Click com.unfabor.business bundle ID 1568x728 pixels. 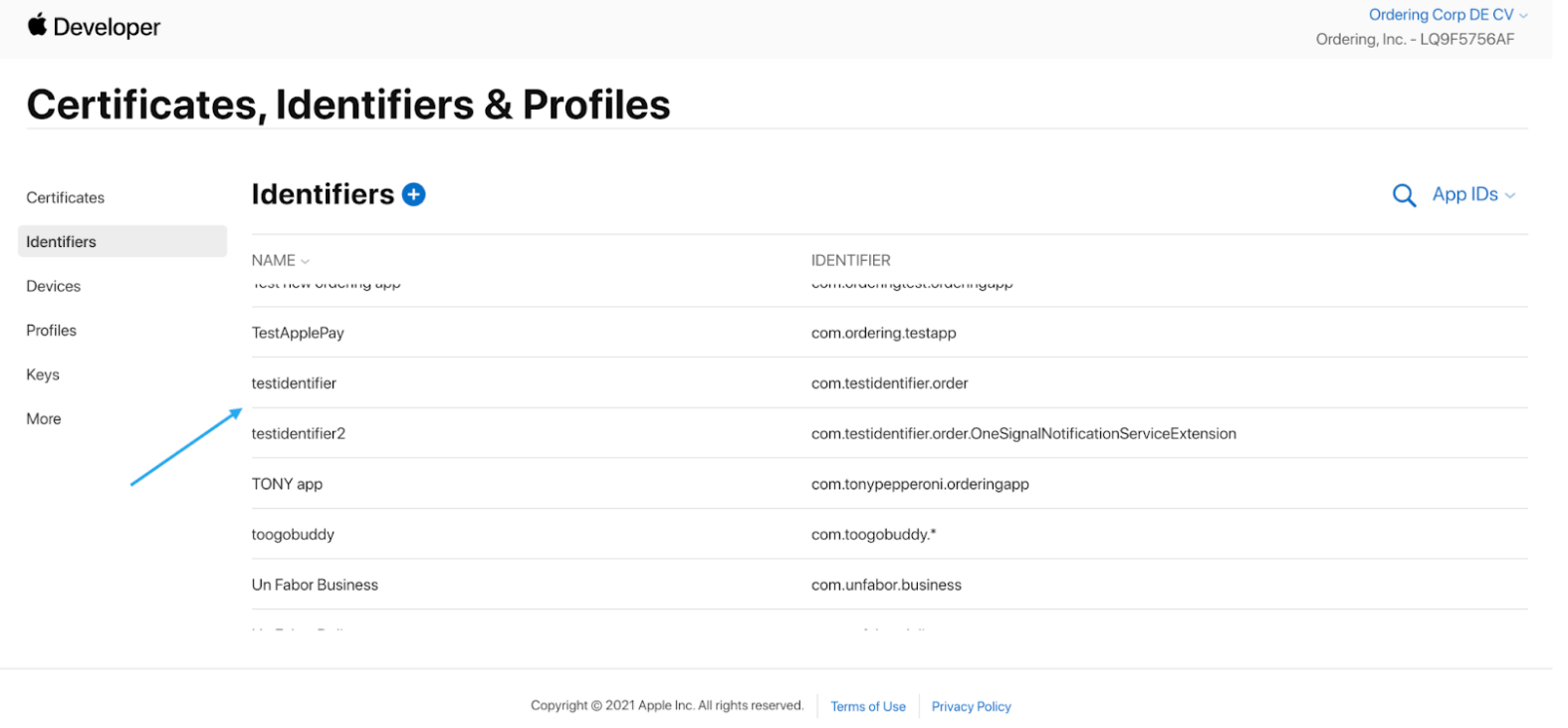(887, 585)
